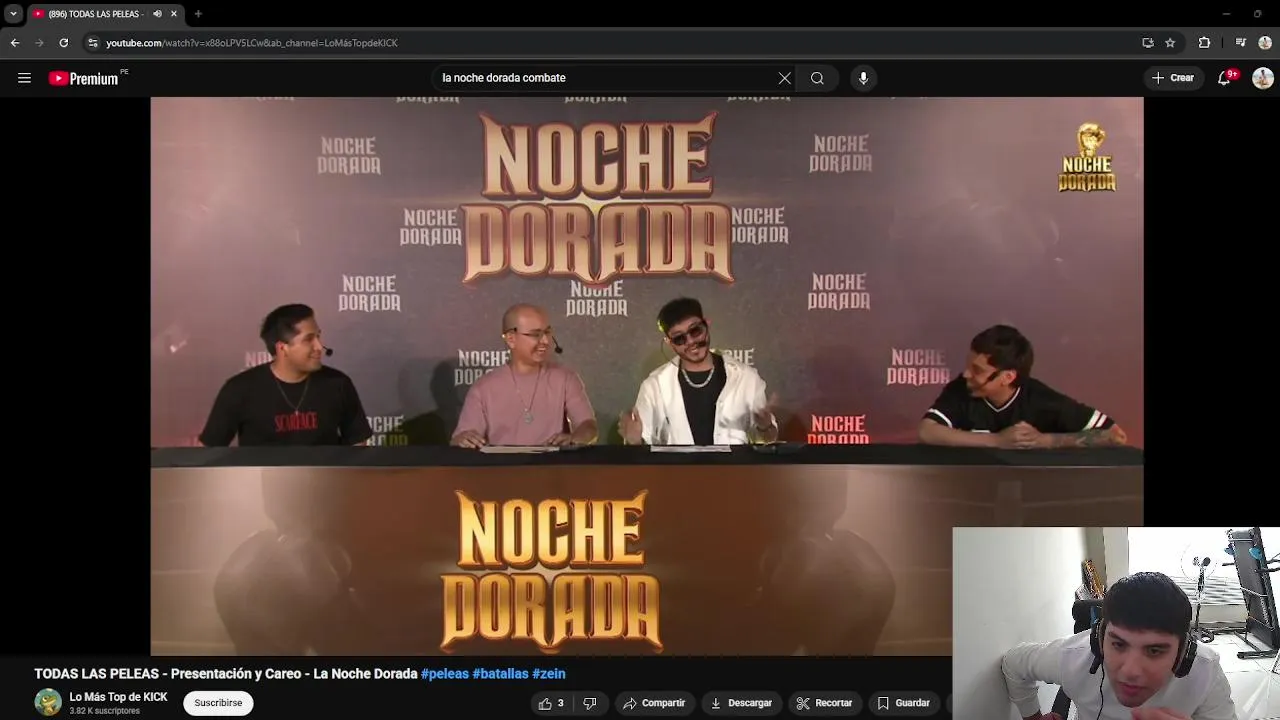This screenshot has height=720, width=1280.
Task: Minimize the browser window
Action: (1226, 14)
